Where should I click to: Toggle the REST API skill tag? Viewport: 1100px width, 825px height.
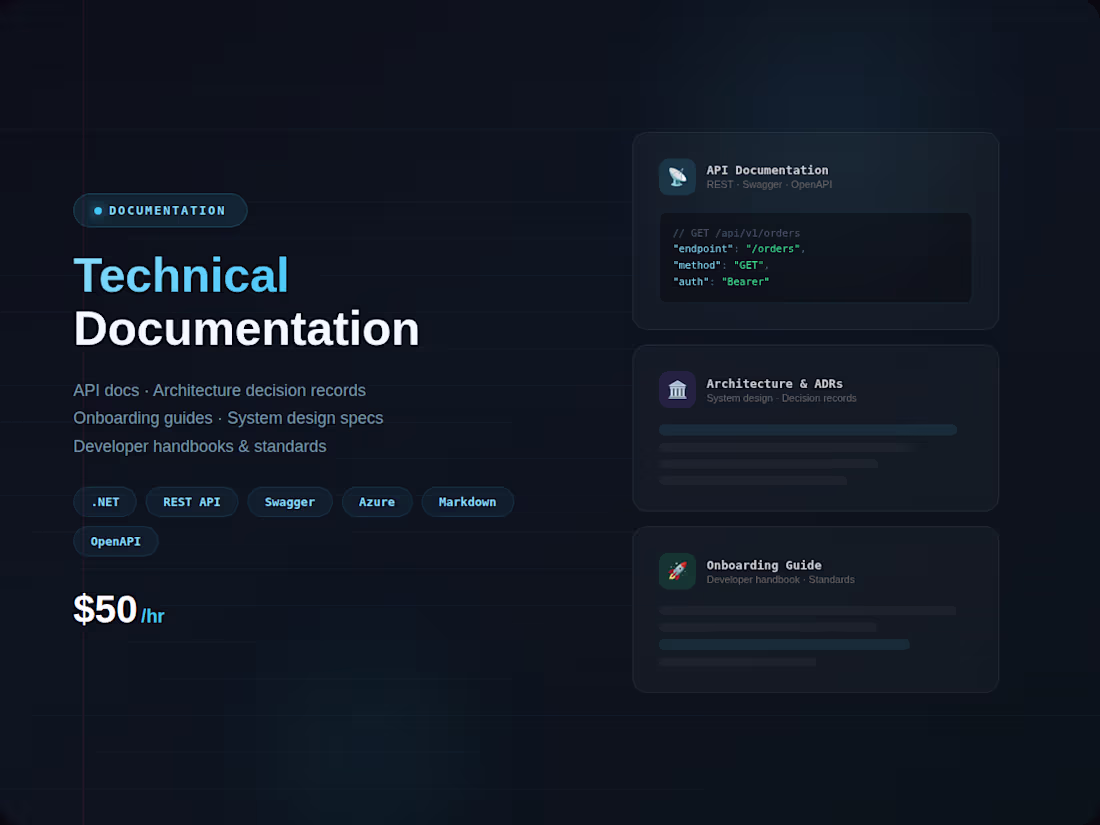191,502
